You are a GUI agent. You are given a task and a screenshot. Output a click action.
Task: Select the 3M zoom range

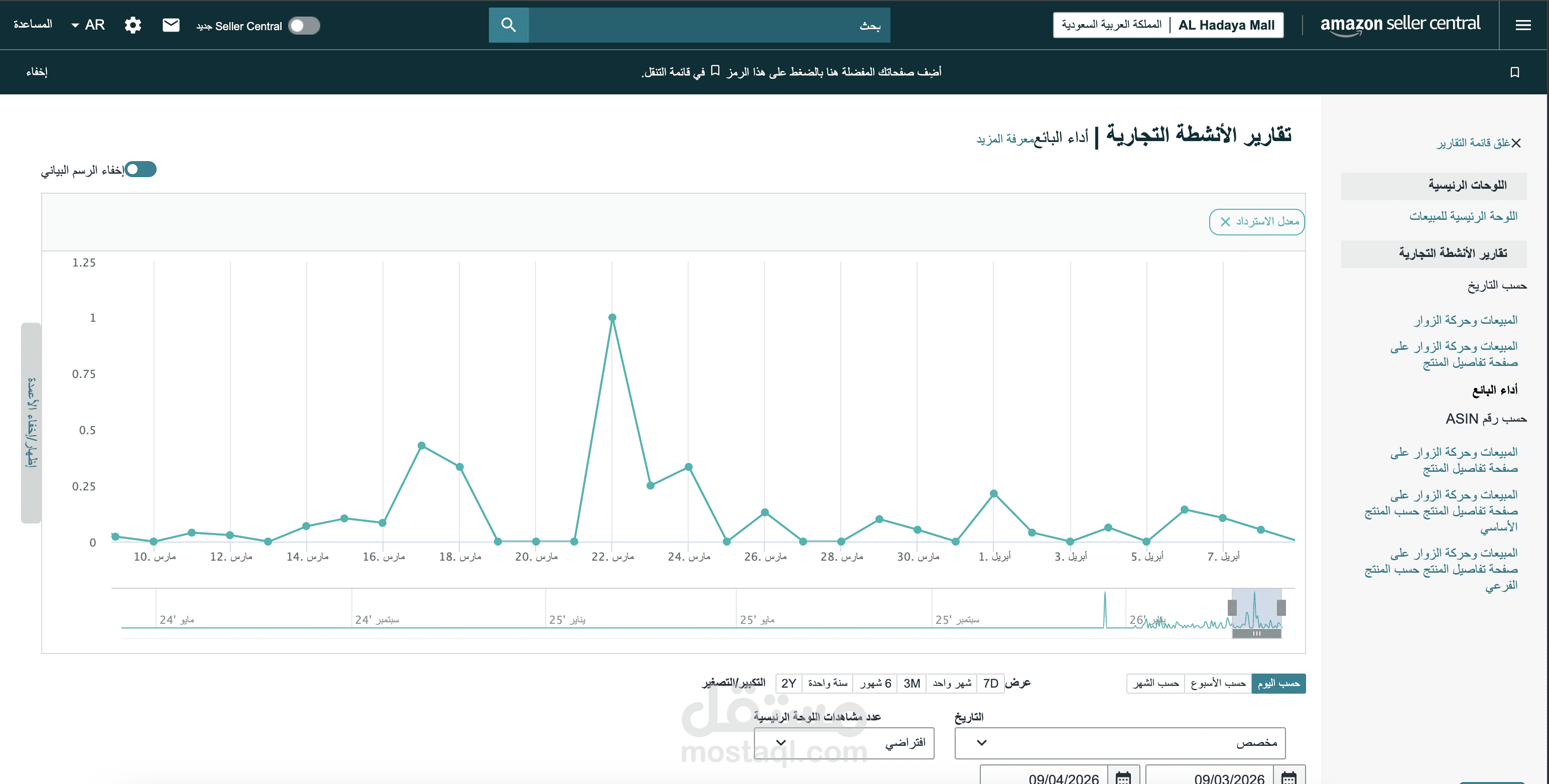(911, 683)
